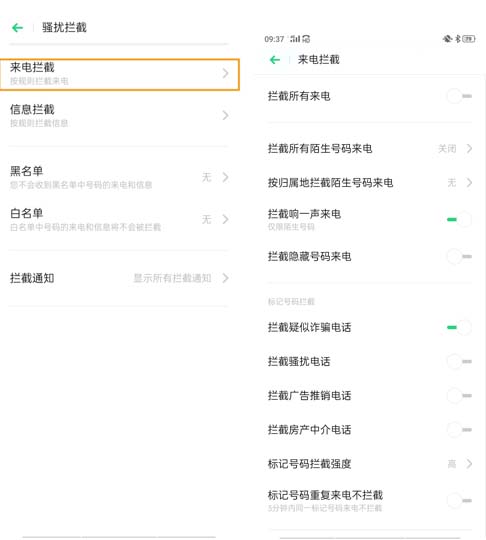Open 拦截通知 settings entry
Image resolution: width=486 pixels, height=540 pixels.
point(120,278)
